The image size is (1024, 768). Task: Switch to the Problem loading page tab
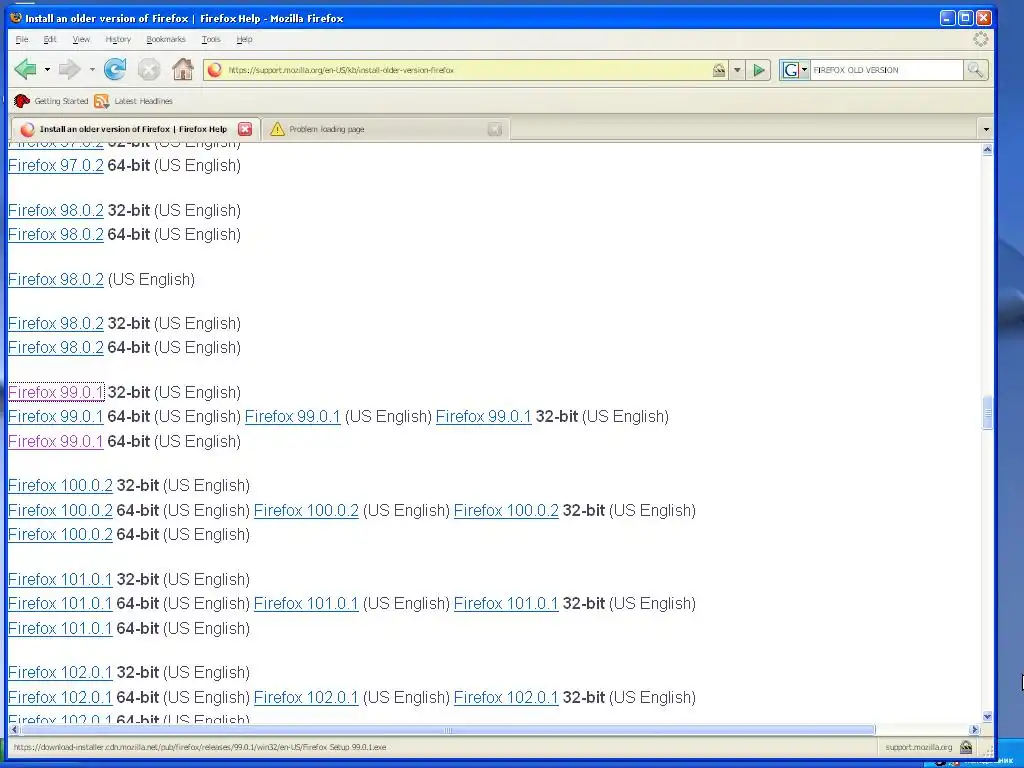click(x=385, y=129)
